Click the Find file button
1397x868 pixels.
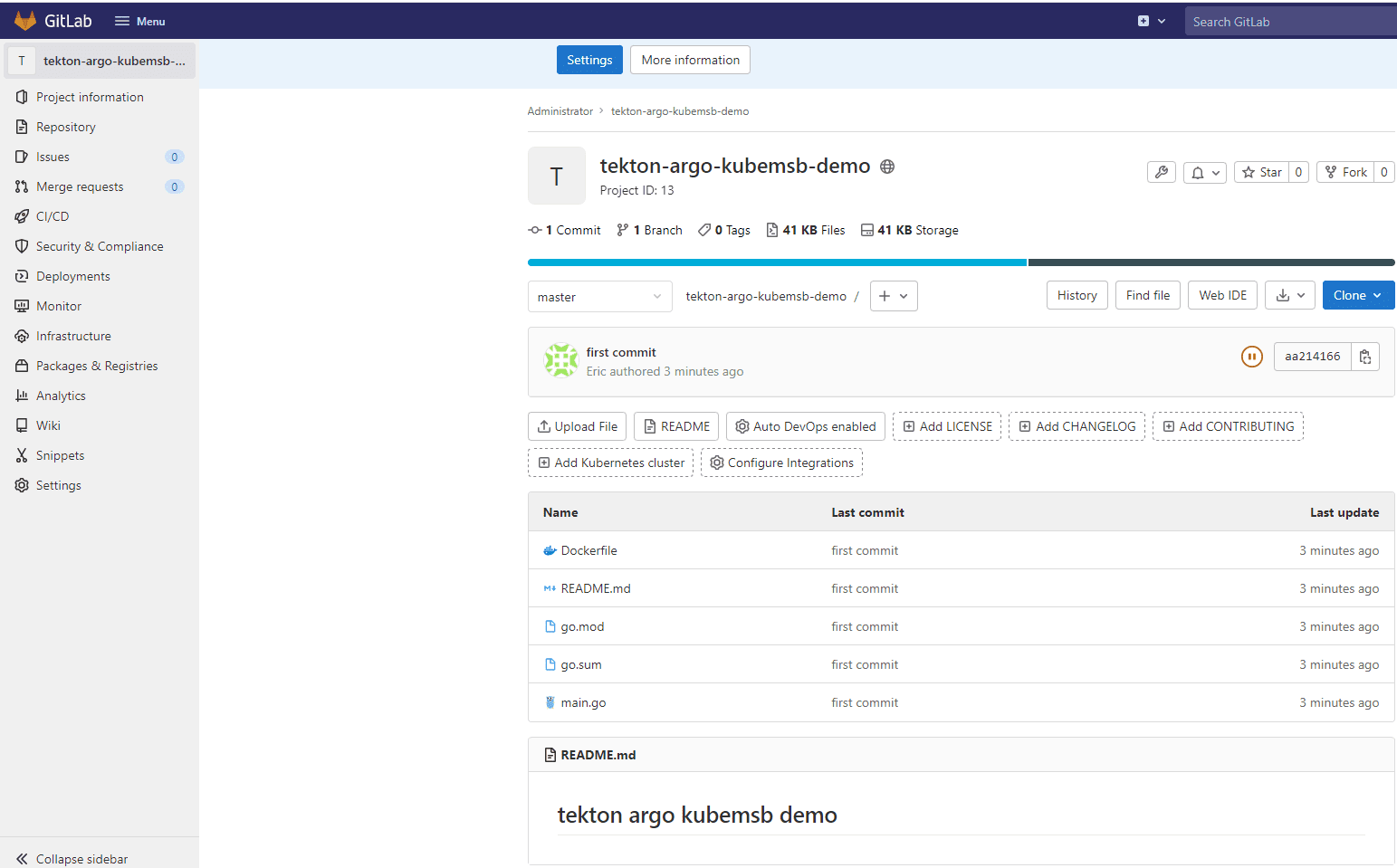[x=1148, y=295]
